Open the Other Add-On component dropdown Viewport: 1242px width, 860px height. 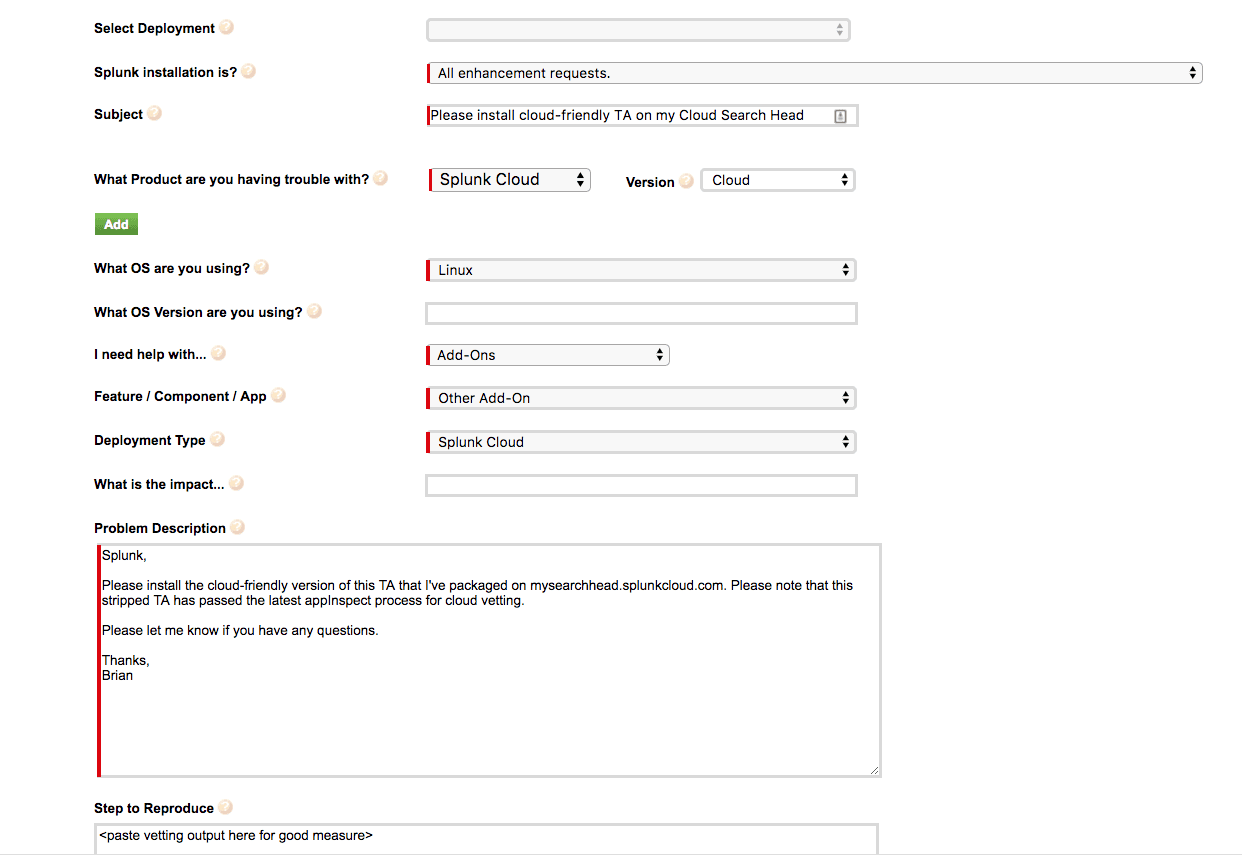pyautogui.click(x=641, y=398)
